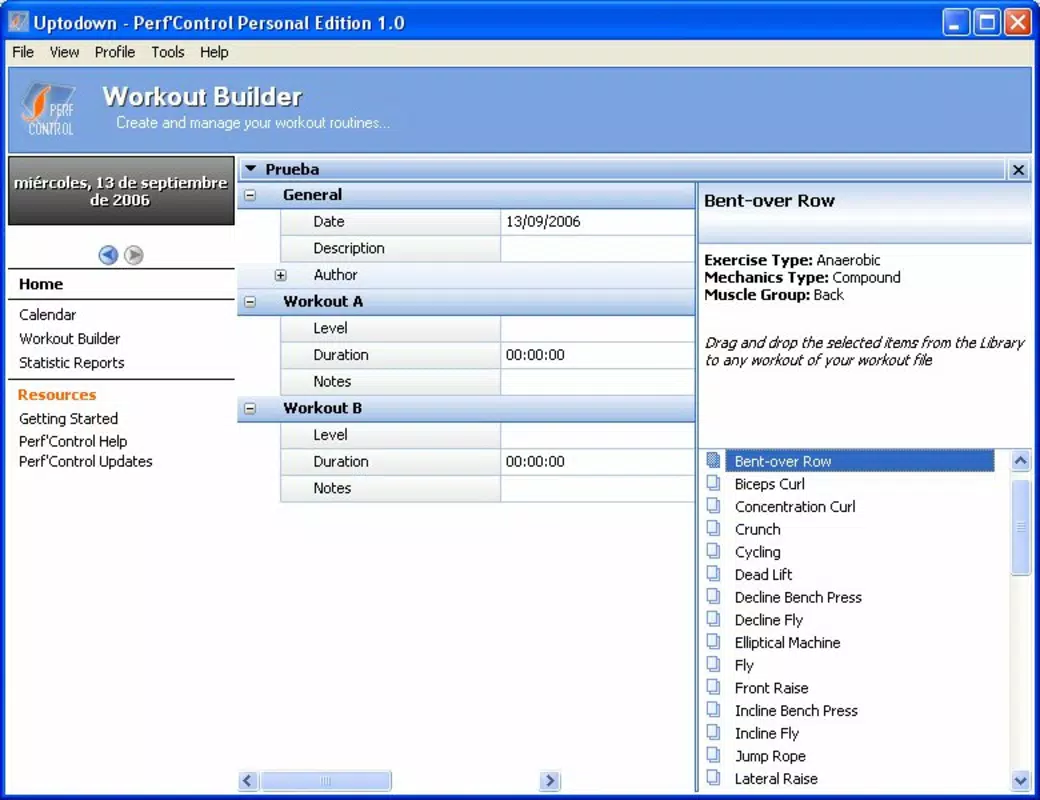
Task: Open Workout Builder from sidebar
Action: point(70,338)
